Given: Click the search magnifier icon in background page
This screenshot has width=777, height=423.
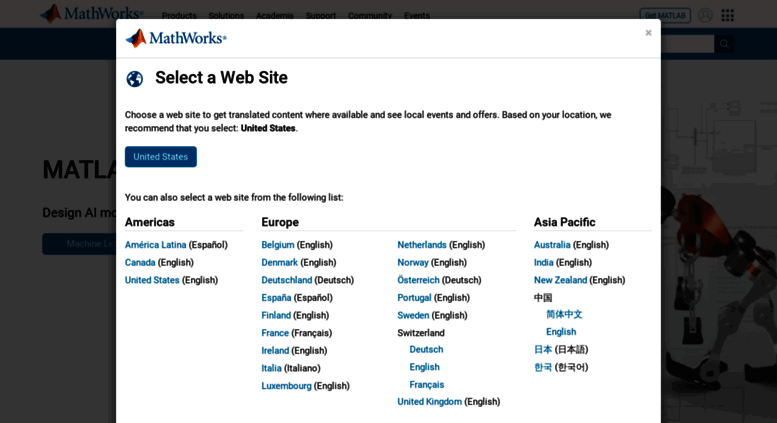Looking at the screenshot, I should (x=724, y=44).
